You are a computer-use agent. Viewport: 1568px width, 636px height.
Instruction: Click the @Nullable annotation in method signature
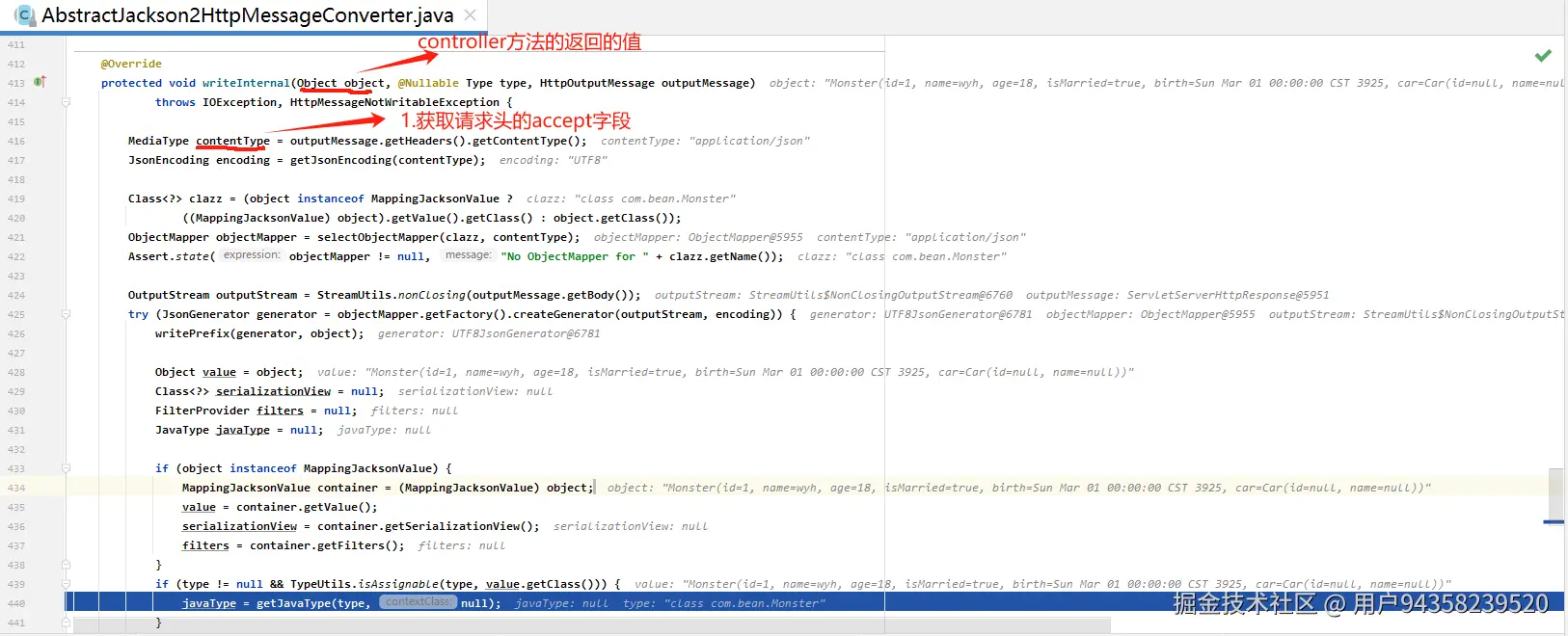(428, 83)
